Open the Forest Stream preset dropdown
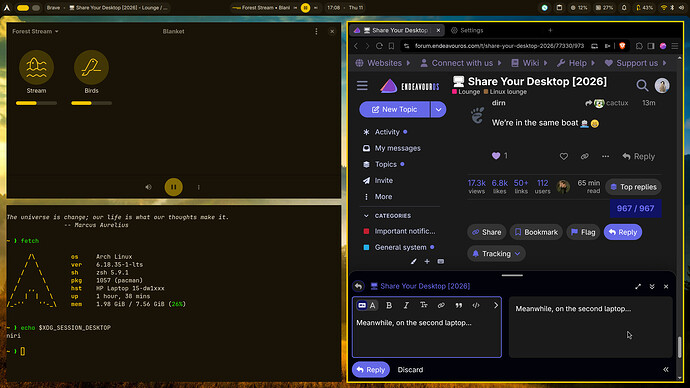Image resolution: width=690 pixels, height=388 pixels. pos(35,31)
